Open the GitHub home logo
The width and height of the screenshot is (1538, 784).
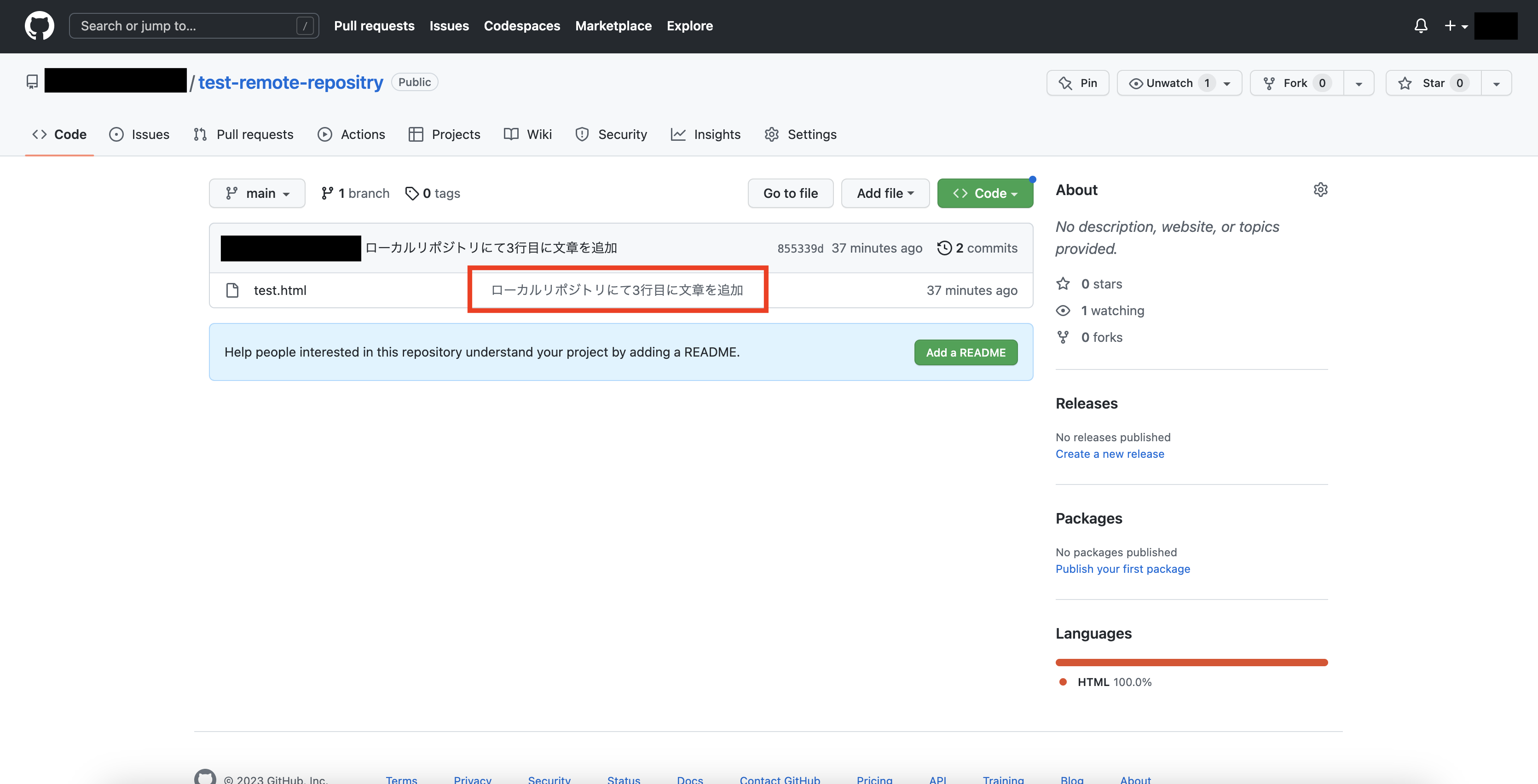tap(40, 26)
